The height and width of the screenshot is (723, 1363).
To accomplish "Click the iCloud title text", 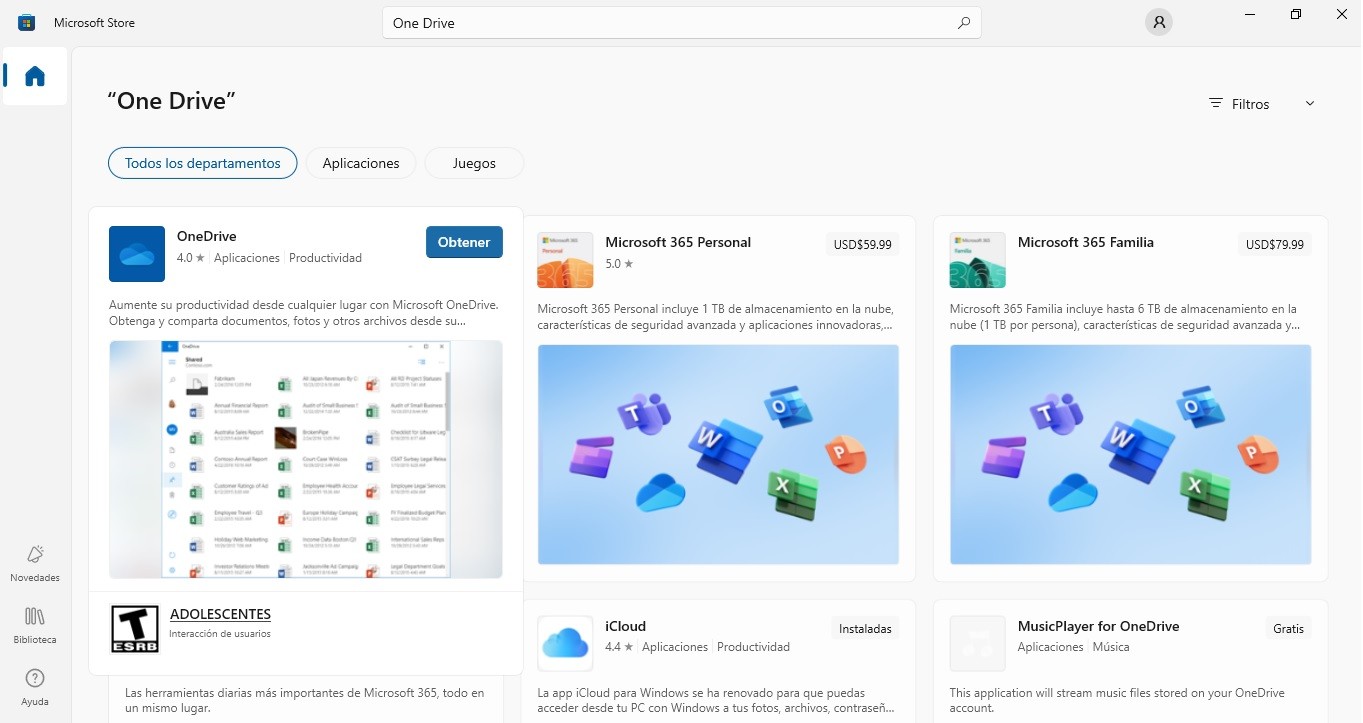I will pos(625,626).
